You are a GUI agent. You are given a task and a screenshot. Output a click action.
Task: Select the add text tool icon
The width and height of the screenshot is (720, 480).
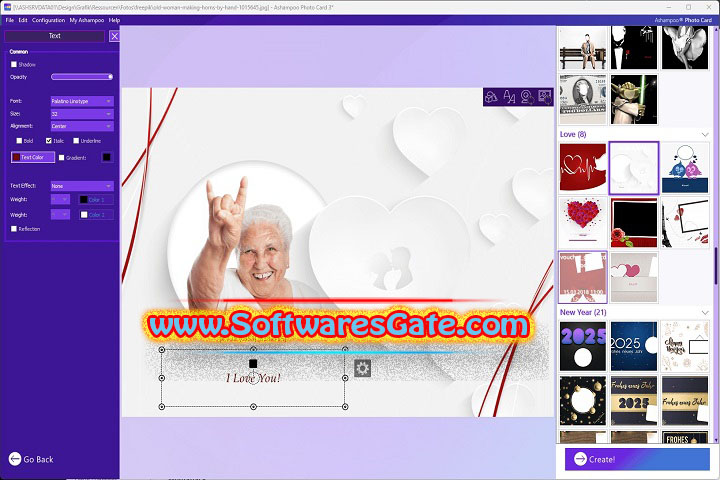coord(509,97)
